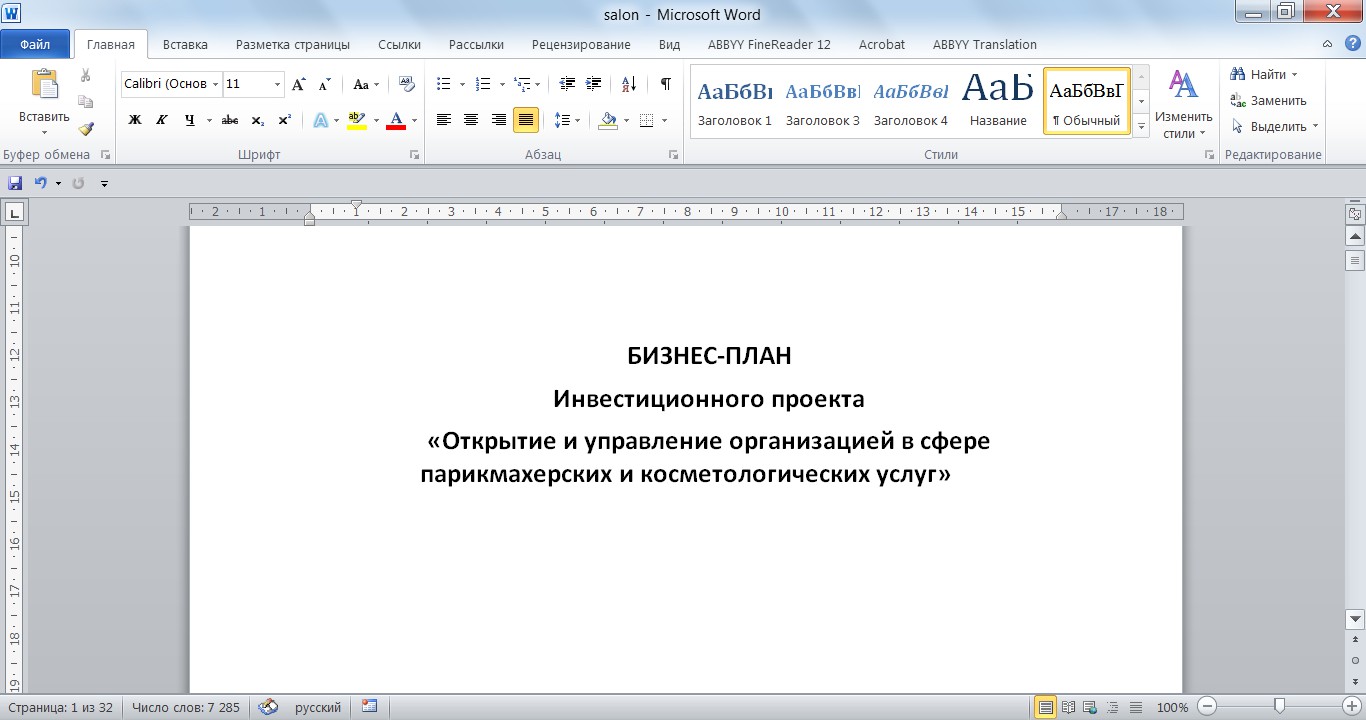Viewport: 1366px width, 720px height.
Task: Decrease the paragraph indent
Action: (567, 84)
